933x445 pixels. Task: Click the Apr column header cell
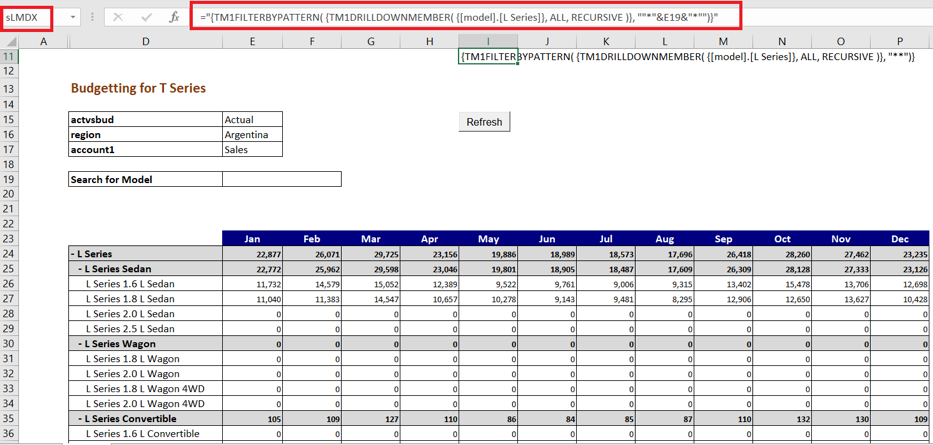pos(430,239)
